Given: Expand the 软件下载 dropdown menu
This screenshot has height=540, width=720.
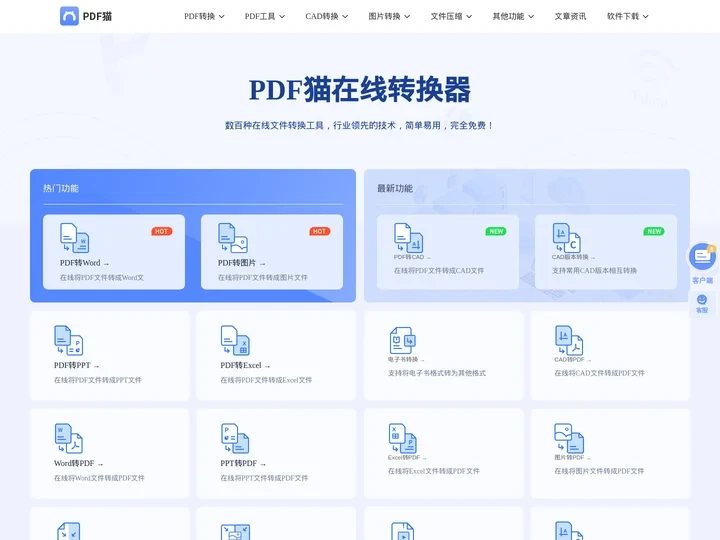Looking at the screenshot, I should [x=628, y=16].
